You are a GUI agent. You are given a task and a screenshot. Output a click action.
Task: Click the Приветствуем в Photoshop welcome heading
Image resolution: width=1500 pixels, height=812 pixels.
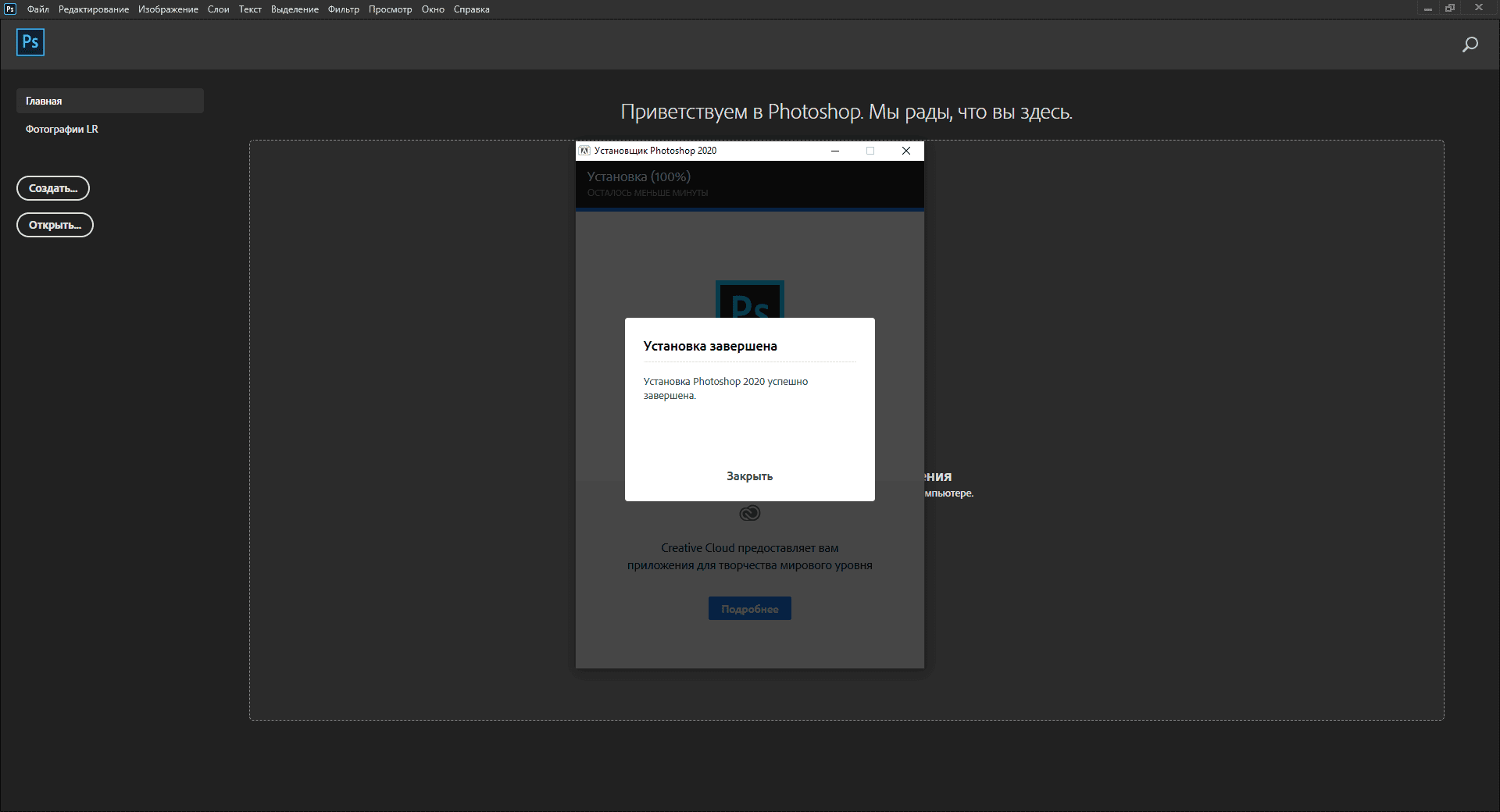846,112
